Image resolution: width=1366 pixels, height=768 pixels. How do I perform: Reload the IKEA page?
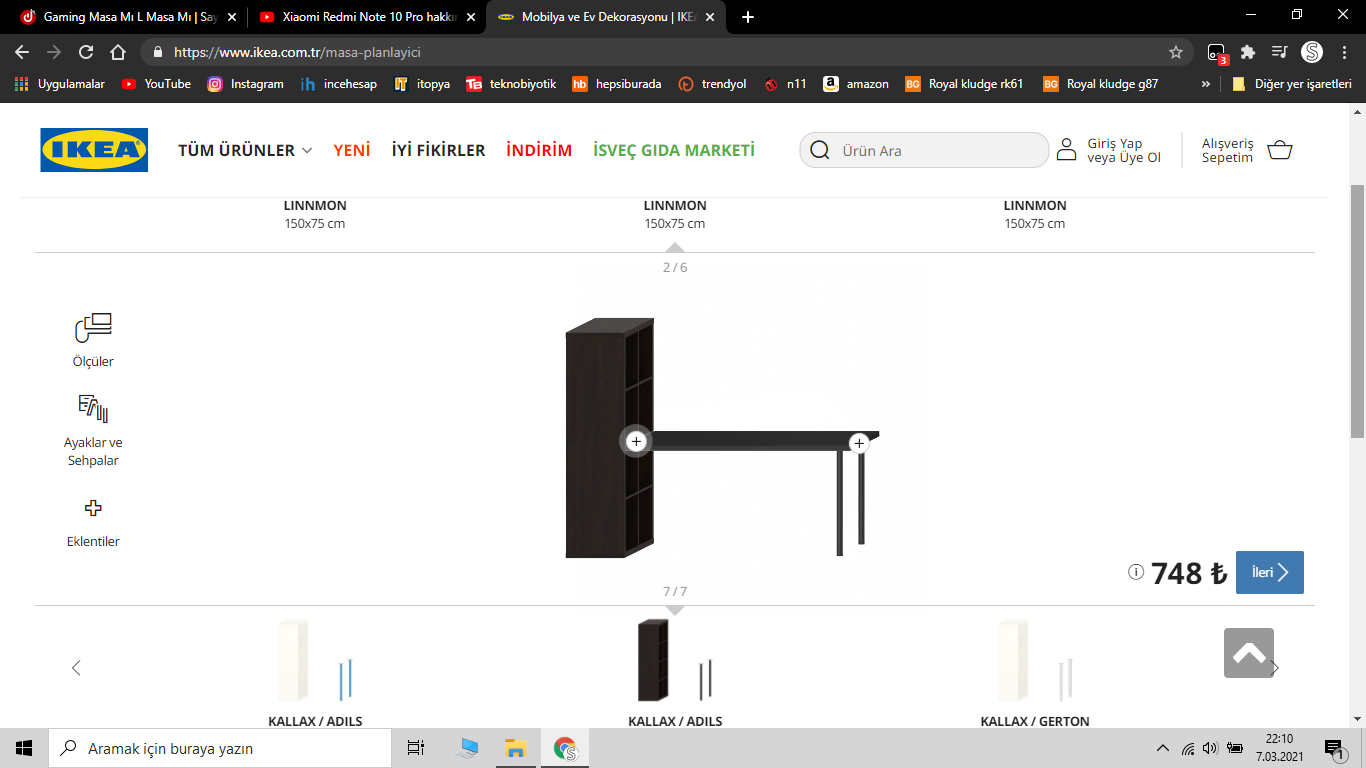(86, 52)
